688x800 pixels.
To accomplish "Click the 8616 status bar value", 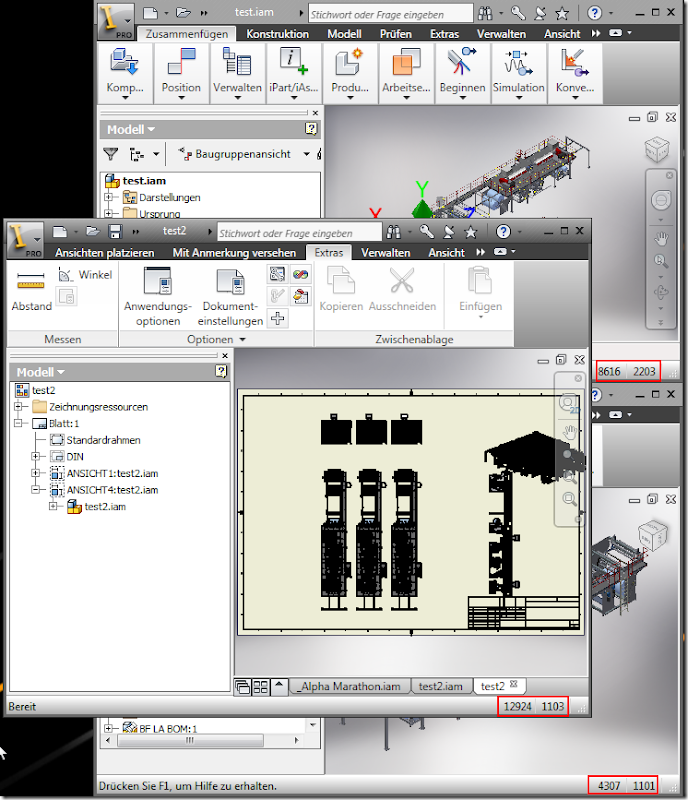I will (609, 371).
